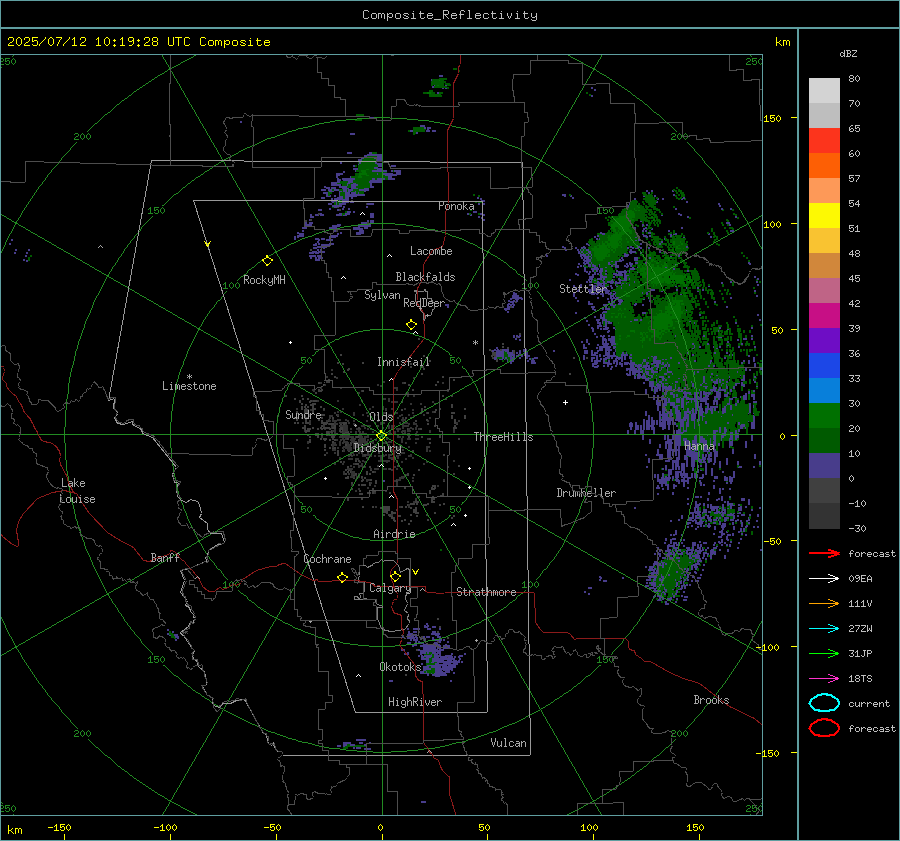Click the dBZ scale heading
Image resolution: width=900 pixels, height=841 pixels.
(848, 53)
